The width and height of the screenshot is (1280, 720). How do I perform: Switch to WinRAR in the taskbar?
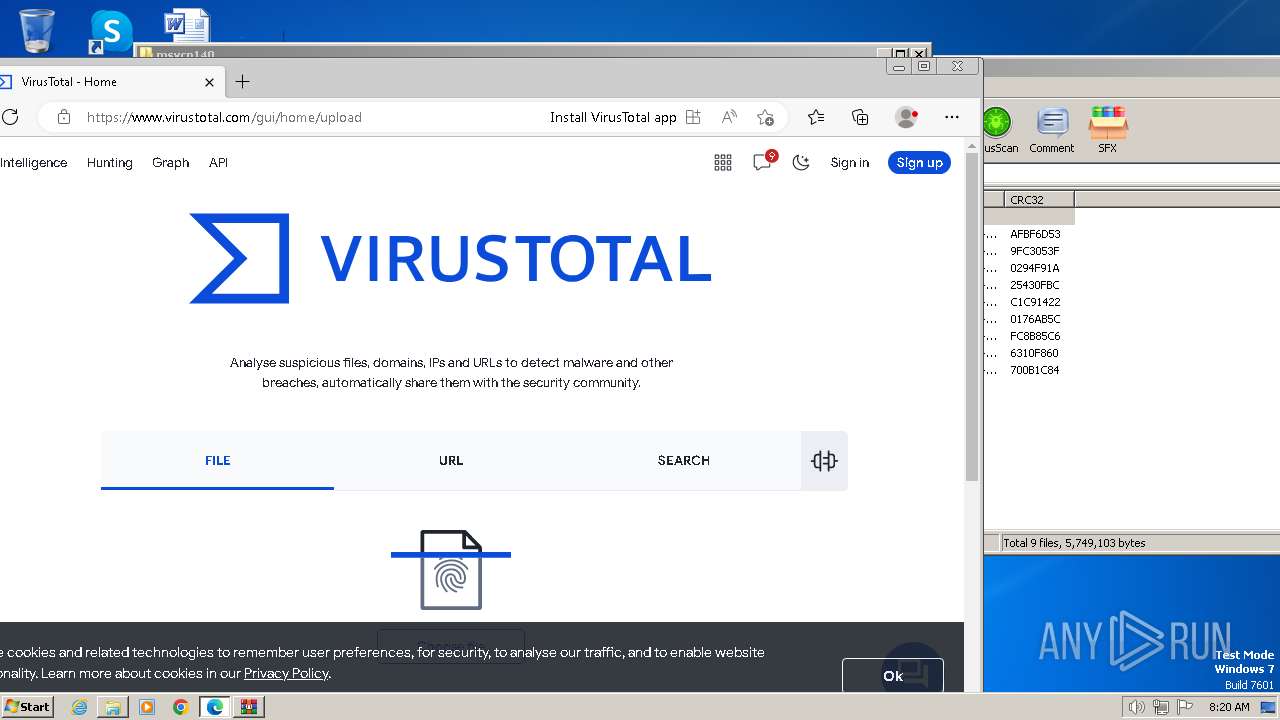[249, 707]
